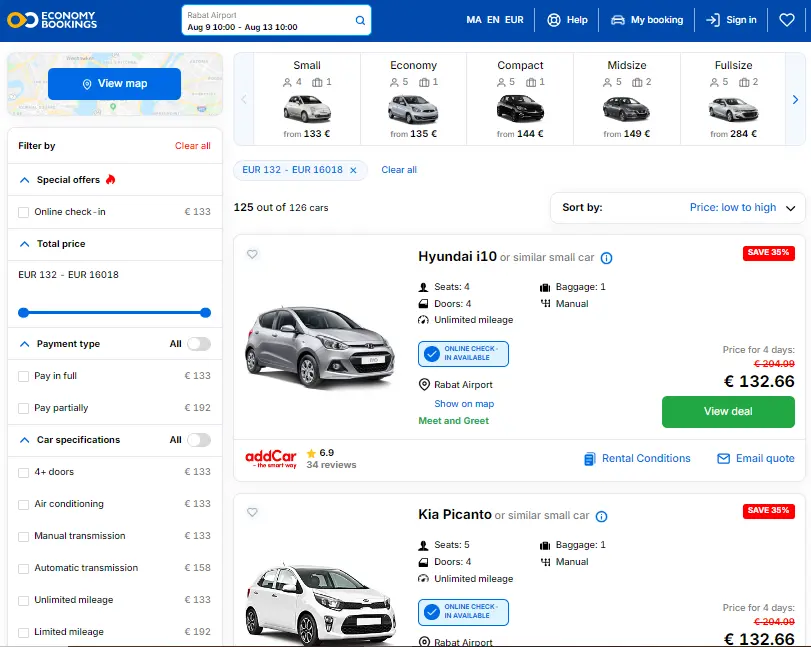Click Clear all next to price chip
Screen dimensions: 811x647
(399, 170)
